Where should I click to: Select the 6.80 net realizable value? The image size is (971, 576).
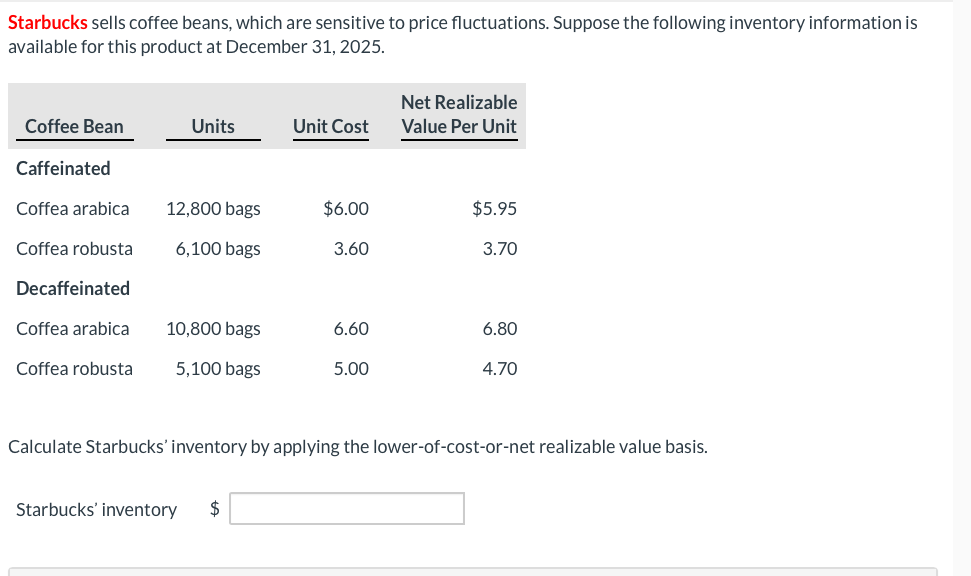(499, 328)
